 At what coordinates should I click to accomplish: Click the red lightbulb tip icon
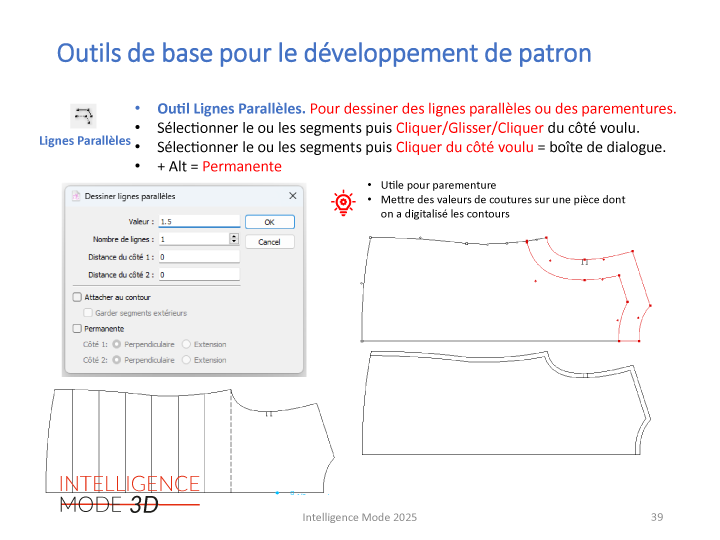(343, 202)
